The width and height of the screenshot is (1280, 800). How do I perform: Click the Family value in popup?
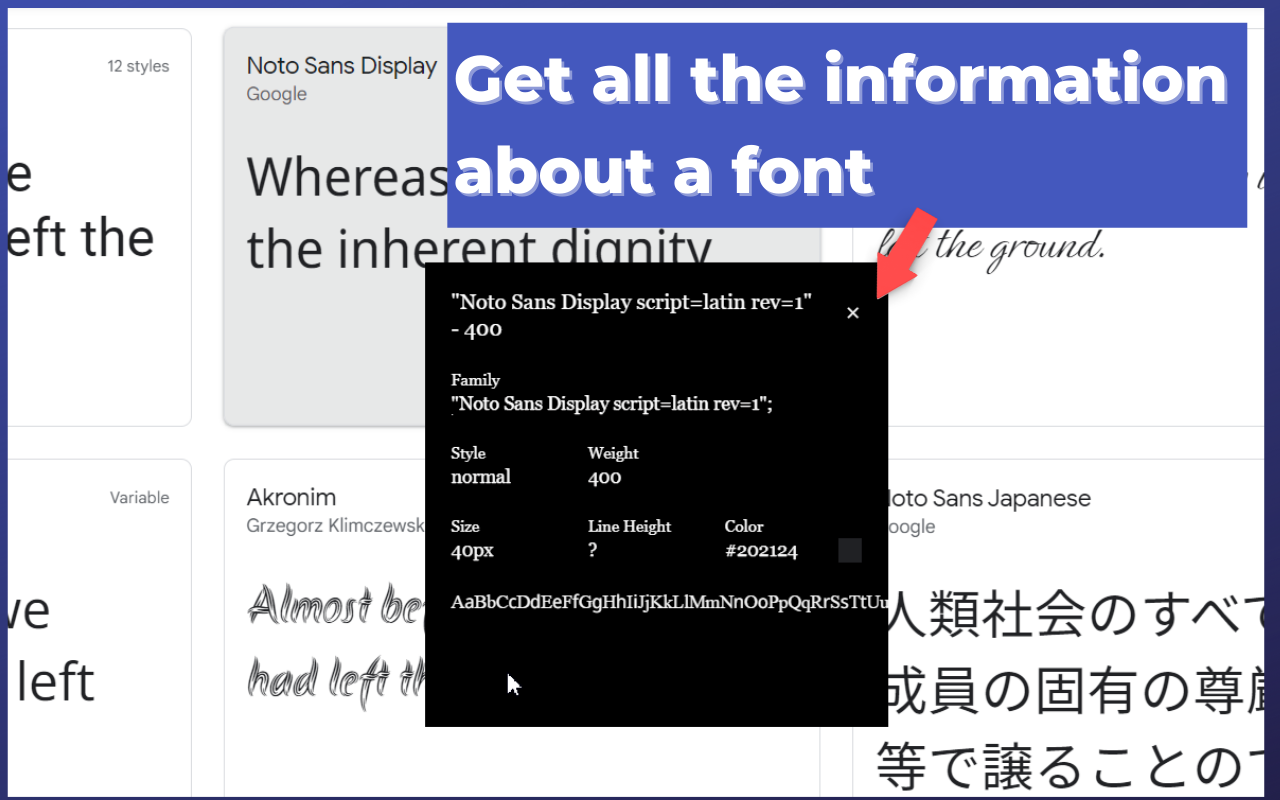pyautogui.click(x=612, y=404)
